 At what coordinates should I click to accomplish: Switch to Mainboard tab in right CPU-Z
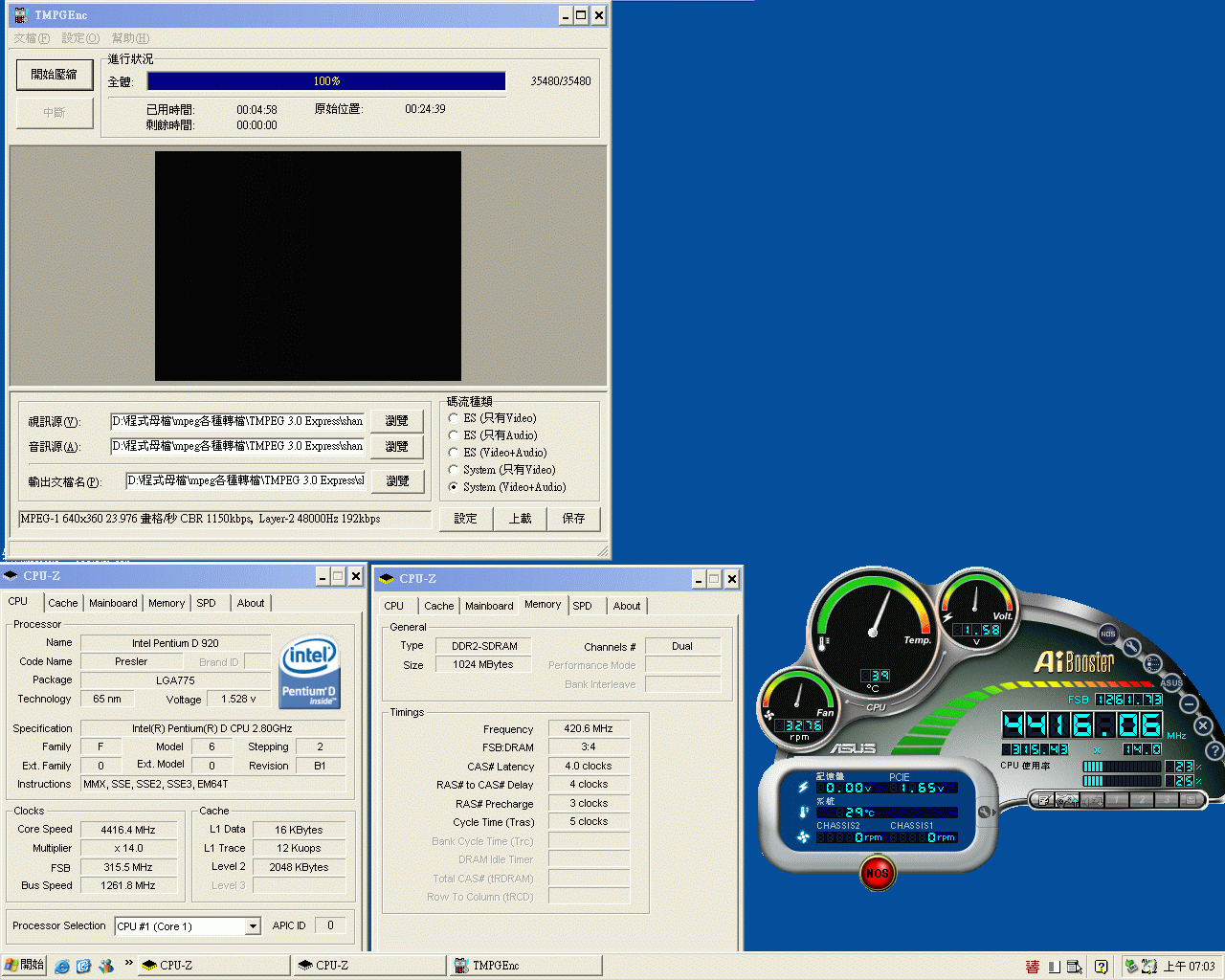[x=489, y=606]
